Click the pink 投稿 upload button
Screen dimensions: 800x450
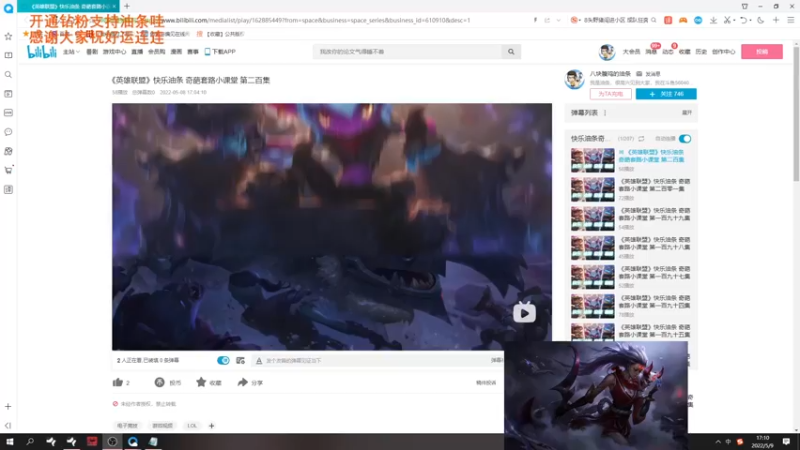762,52
